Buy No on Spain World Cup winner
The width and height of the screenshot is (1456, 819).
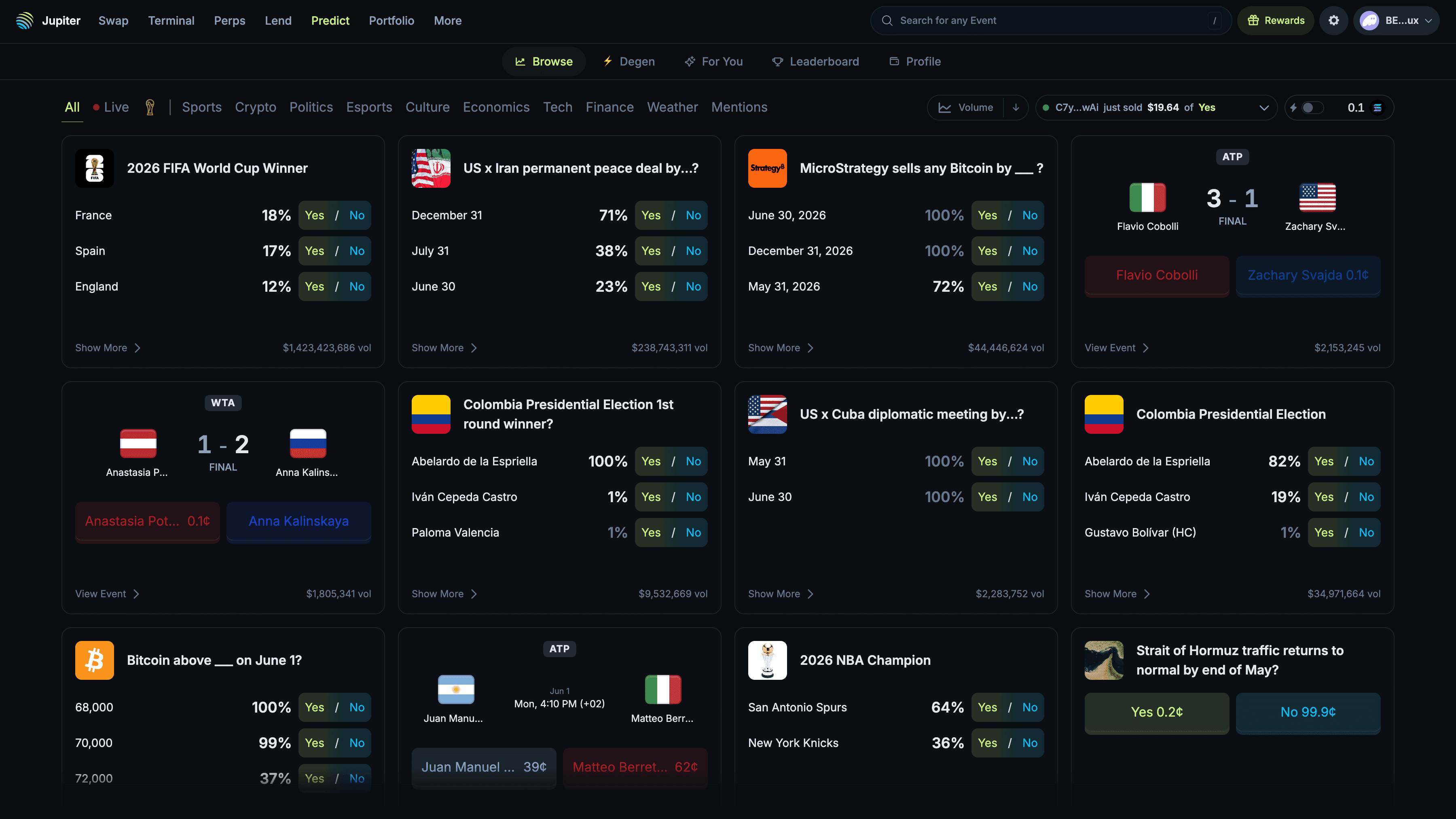[x=357, y=250]
